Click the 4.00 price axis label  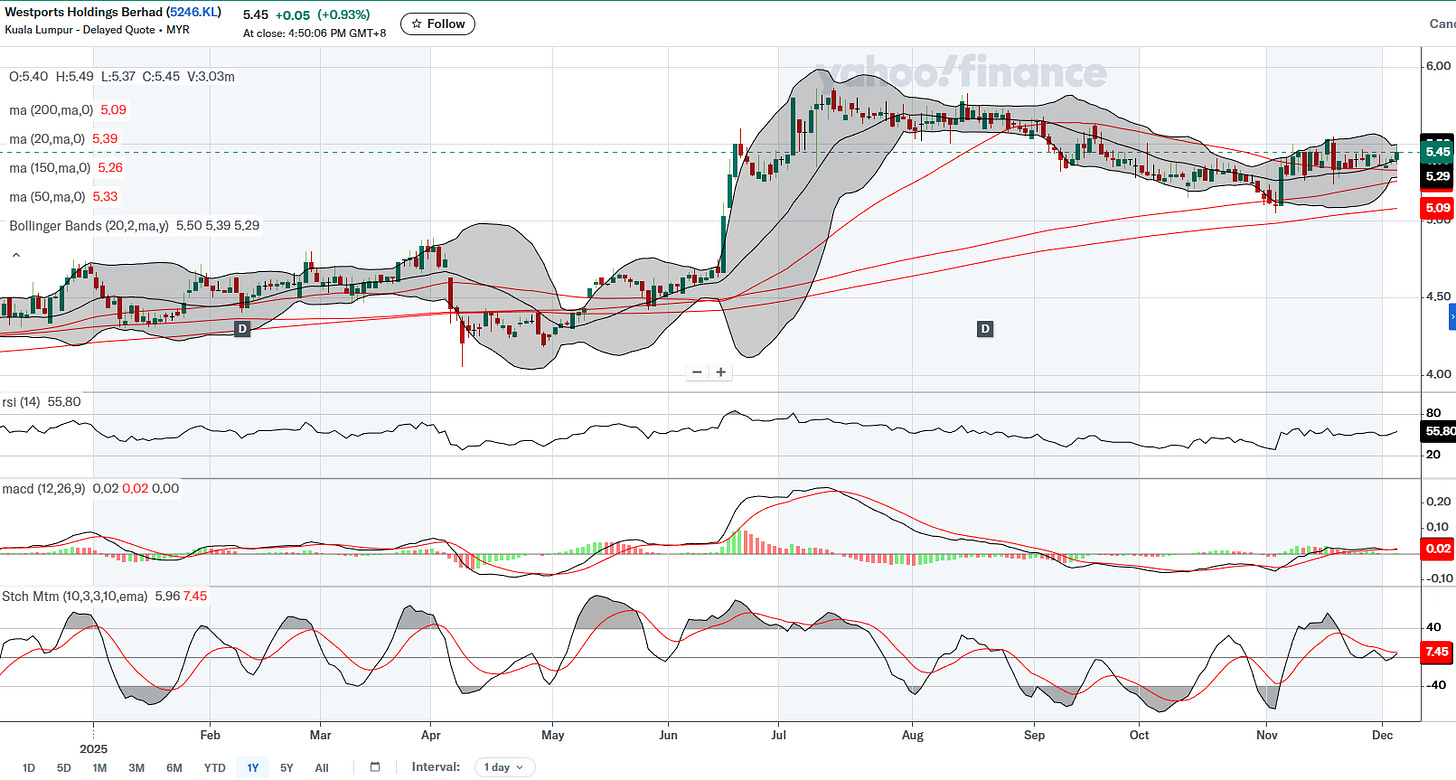pos(1437,374)
